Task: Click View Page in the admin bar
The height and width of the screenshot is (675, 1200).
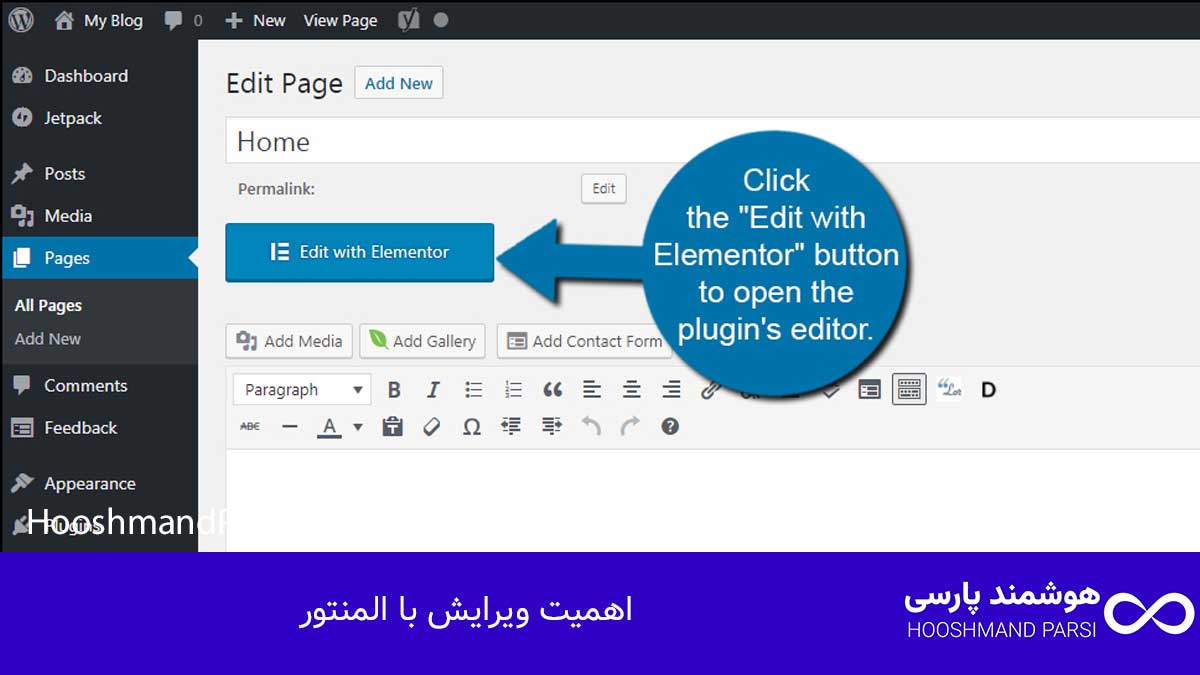Action: click(x=341, y=20)
